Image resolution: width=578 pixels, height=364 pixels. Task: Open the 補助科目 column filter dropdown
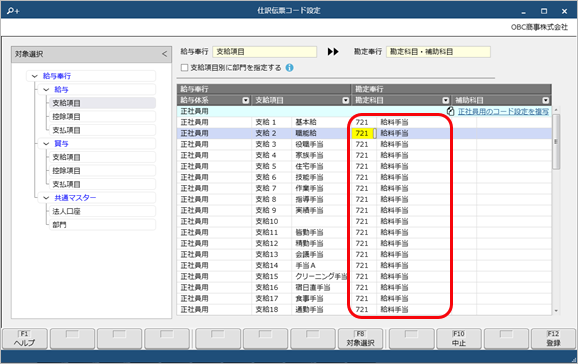(546, 100)
